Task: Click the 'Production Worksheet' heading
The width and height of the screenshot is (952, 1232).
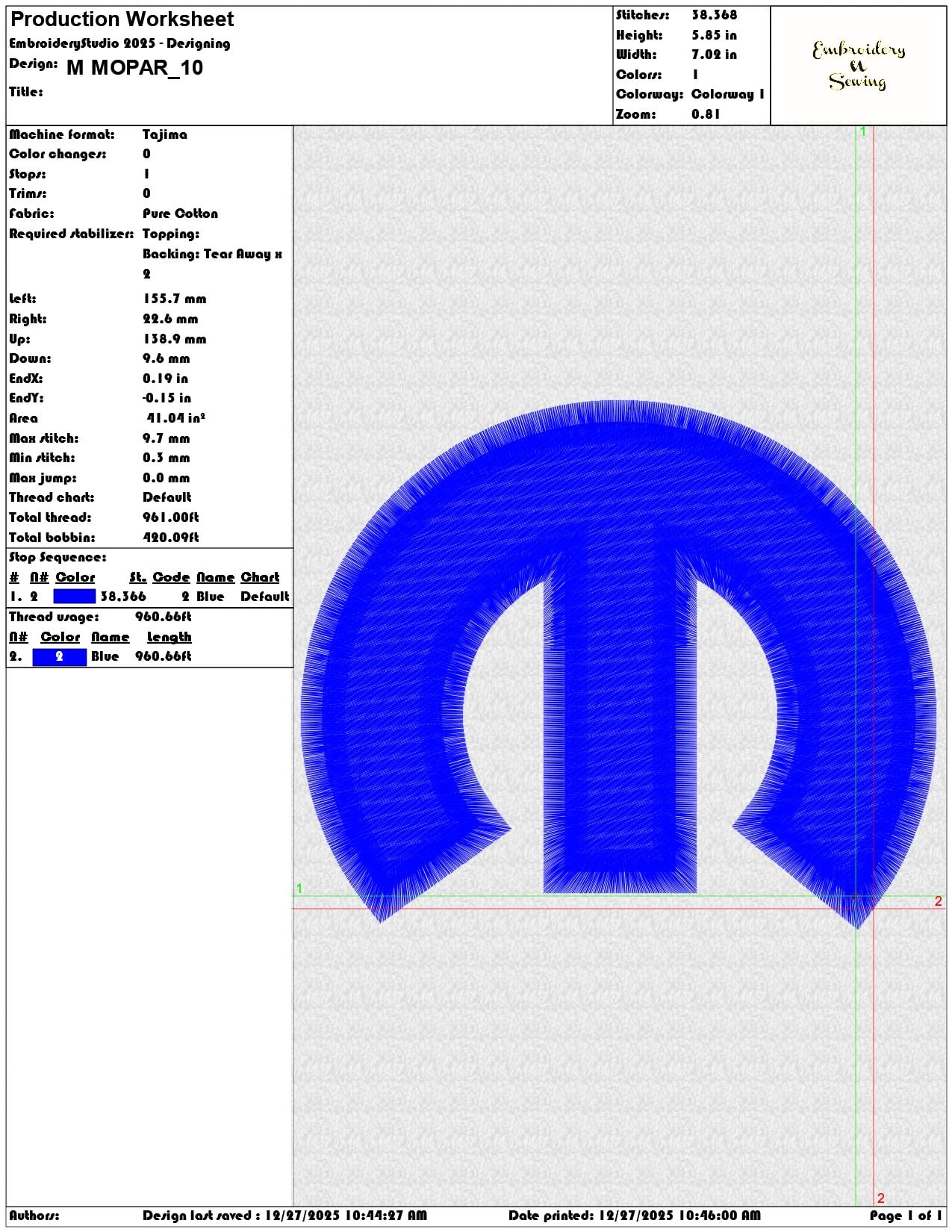Action: [x=122, y=19]
